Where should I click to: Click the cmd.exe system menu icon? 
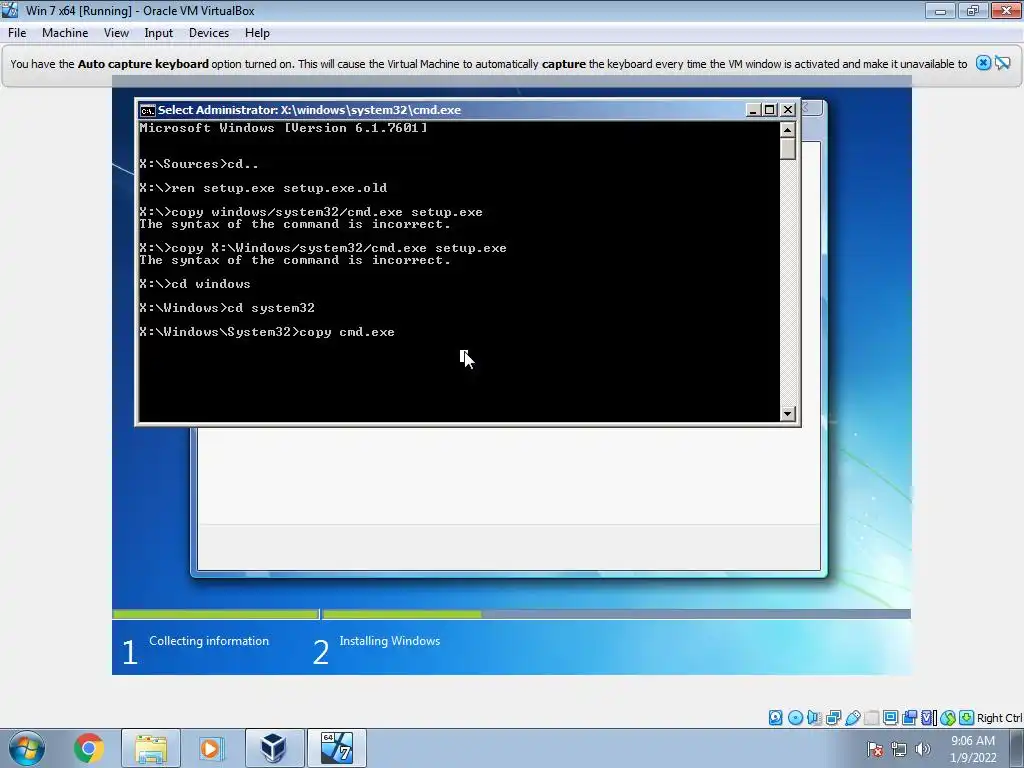click(x=148, y=110)
